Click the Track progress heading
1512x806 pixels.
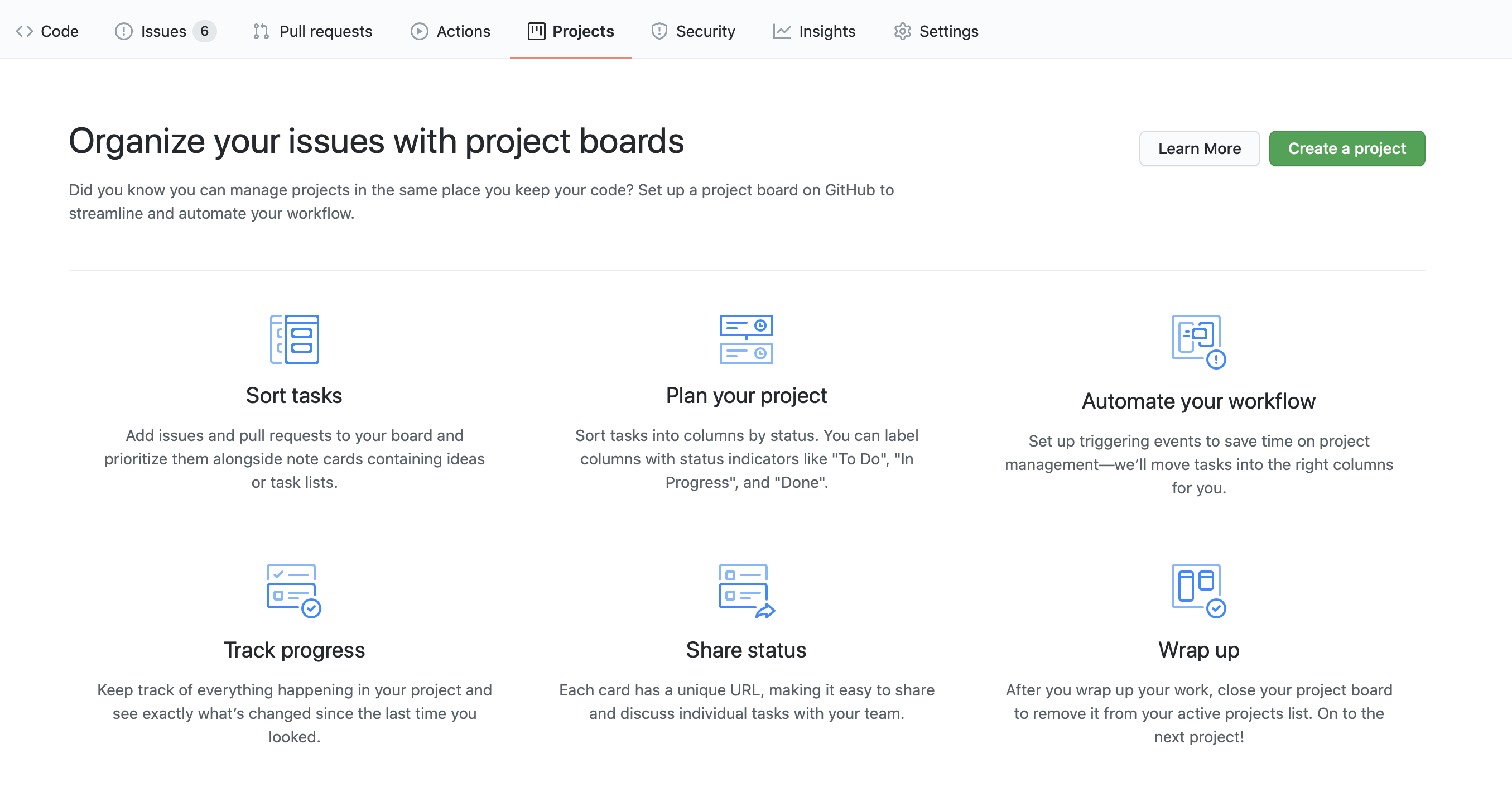pyautogui.click(x=294, y=650)
